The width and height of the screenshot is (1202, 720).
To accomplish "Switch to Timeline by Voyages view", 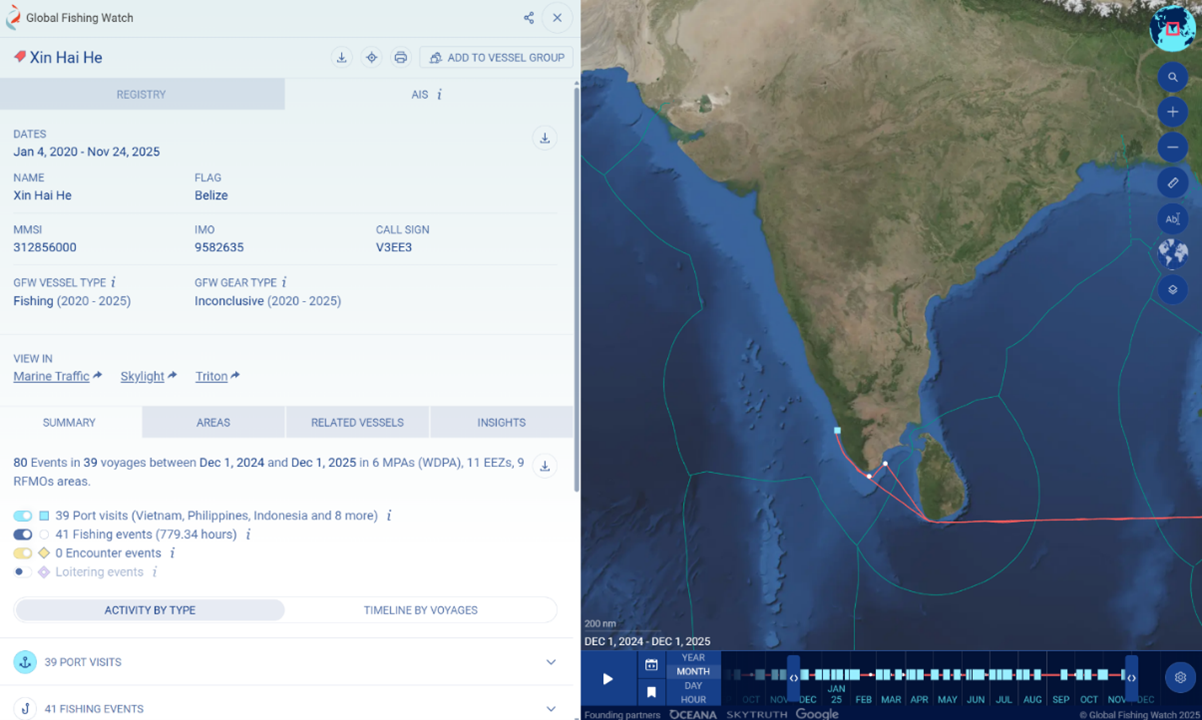I will tap(420, 610).
